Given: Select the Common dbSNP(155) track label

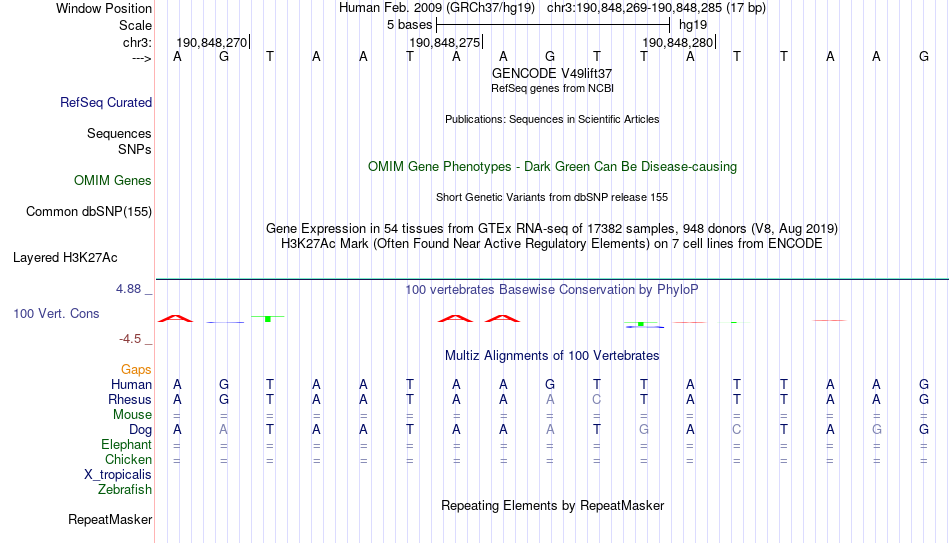Looking at the screenshot, I should pos(88,212).
